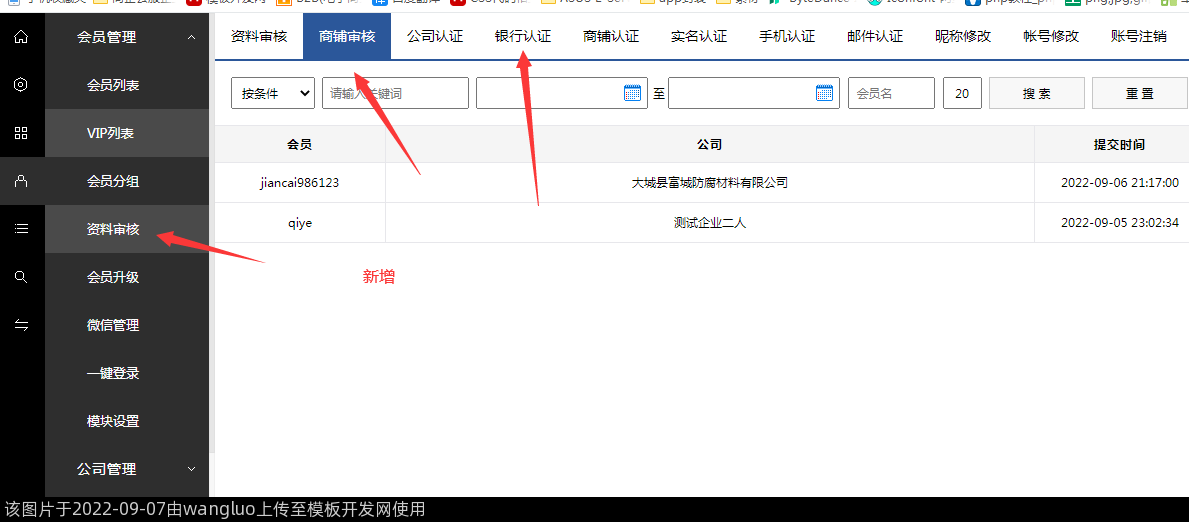
Task: Open the four-squares grid icon in sidebar
Action: (21, 133)
